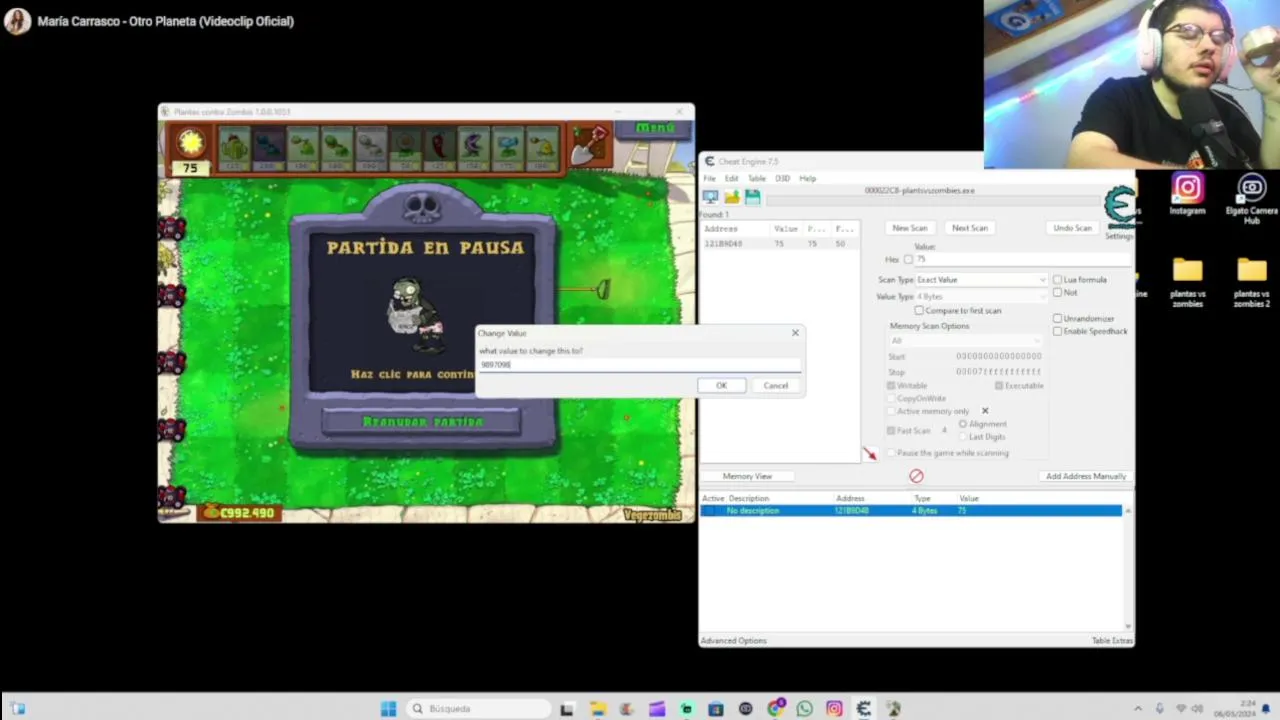The width and height of the screenshot is (1280, 720).
Task: Select found address 121B9D48 in results list
Action: 778,244
